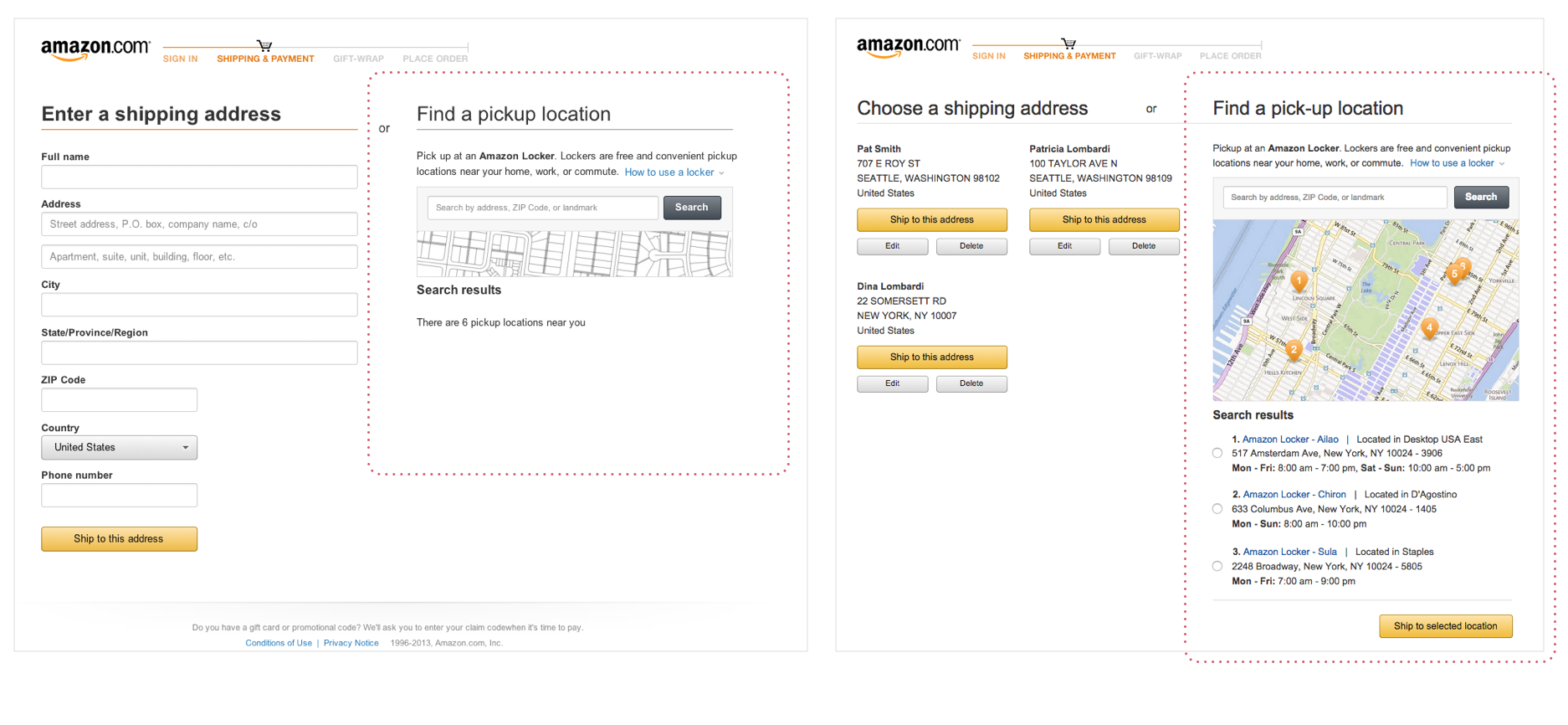The width and height of the screenshot is (1568, 725).
Task: Edit Pat Smith's address
Action: pyautogui.click(x=893, y=246)
